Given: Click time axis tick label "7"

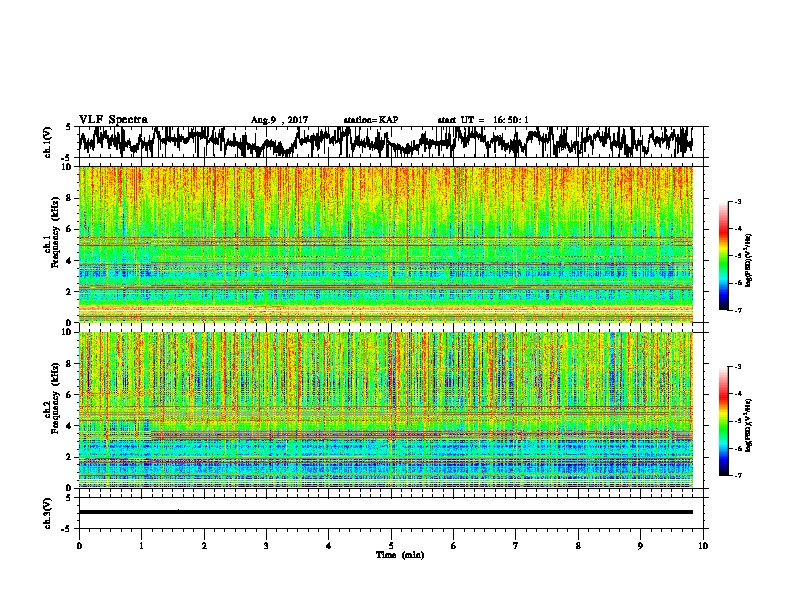Looking at the screenshot, I should click(516, 546).
